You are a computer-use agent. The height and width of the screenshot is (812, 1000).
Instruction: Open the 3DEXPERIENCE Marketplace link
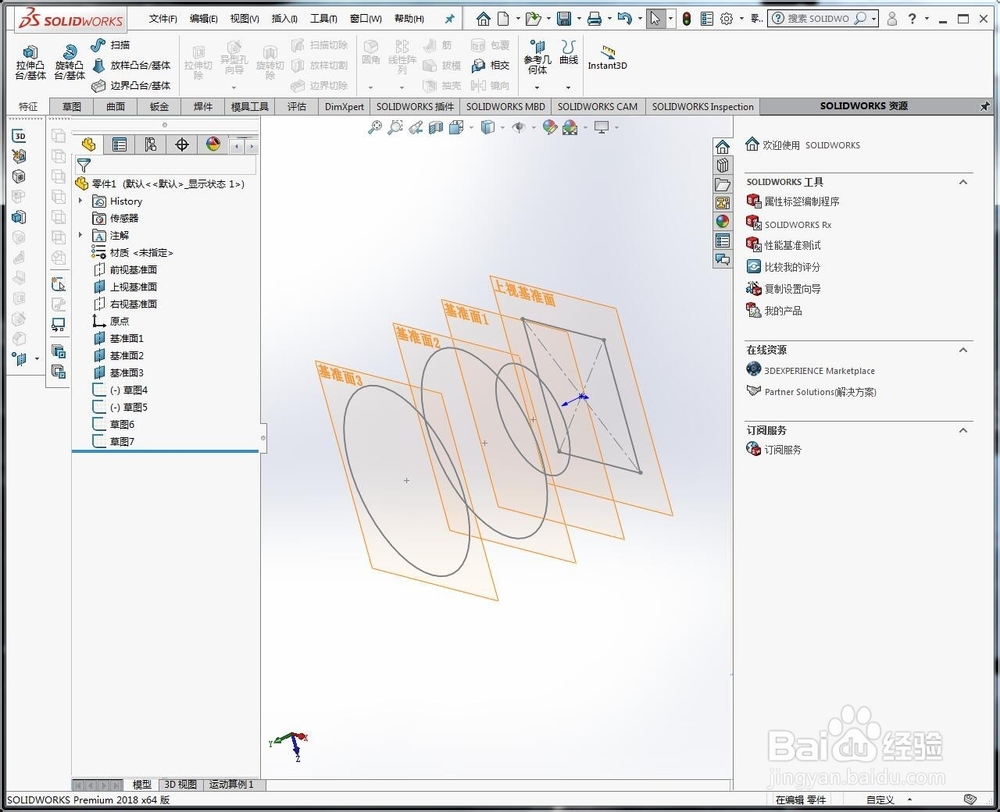[820, 371]
